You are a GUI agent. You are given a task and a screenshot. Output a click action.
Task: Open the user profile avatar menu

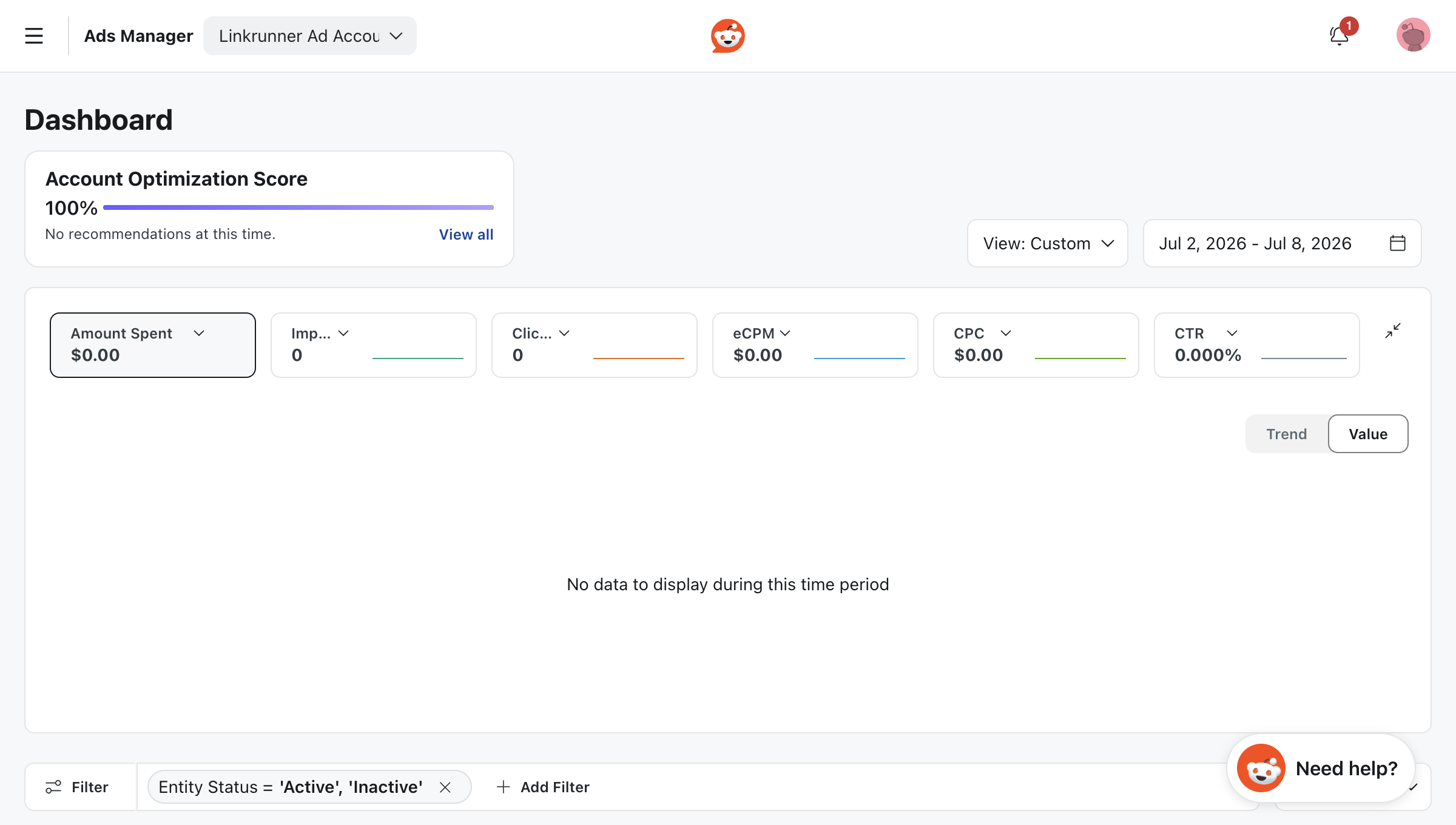click(x=1413, y=35)
